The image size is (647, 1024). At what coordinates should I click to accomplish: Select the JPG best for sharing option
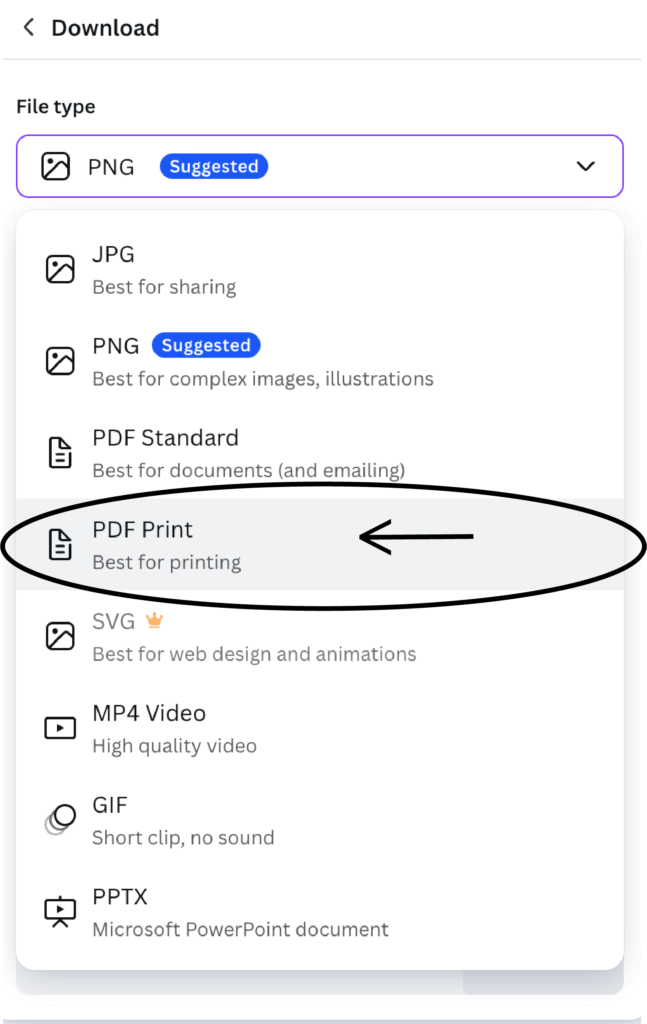(320, 269)
